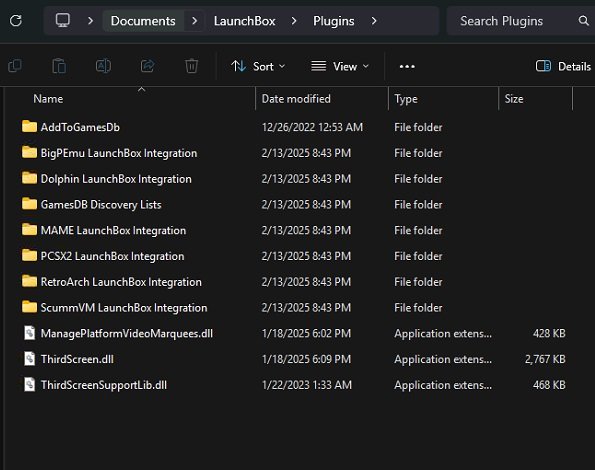The width and height of the screenshot is (595, 470).
Task: Select the BigPEmu LaunchBox Integration folder icon
Action: [x=29, y=152]
